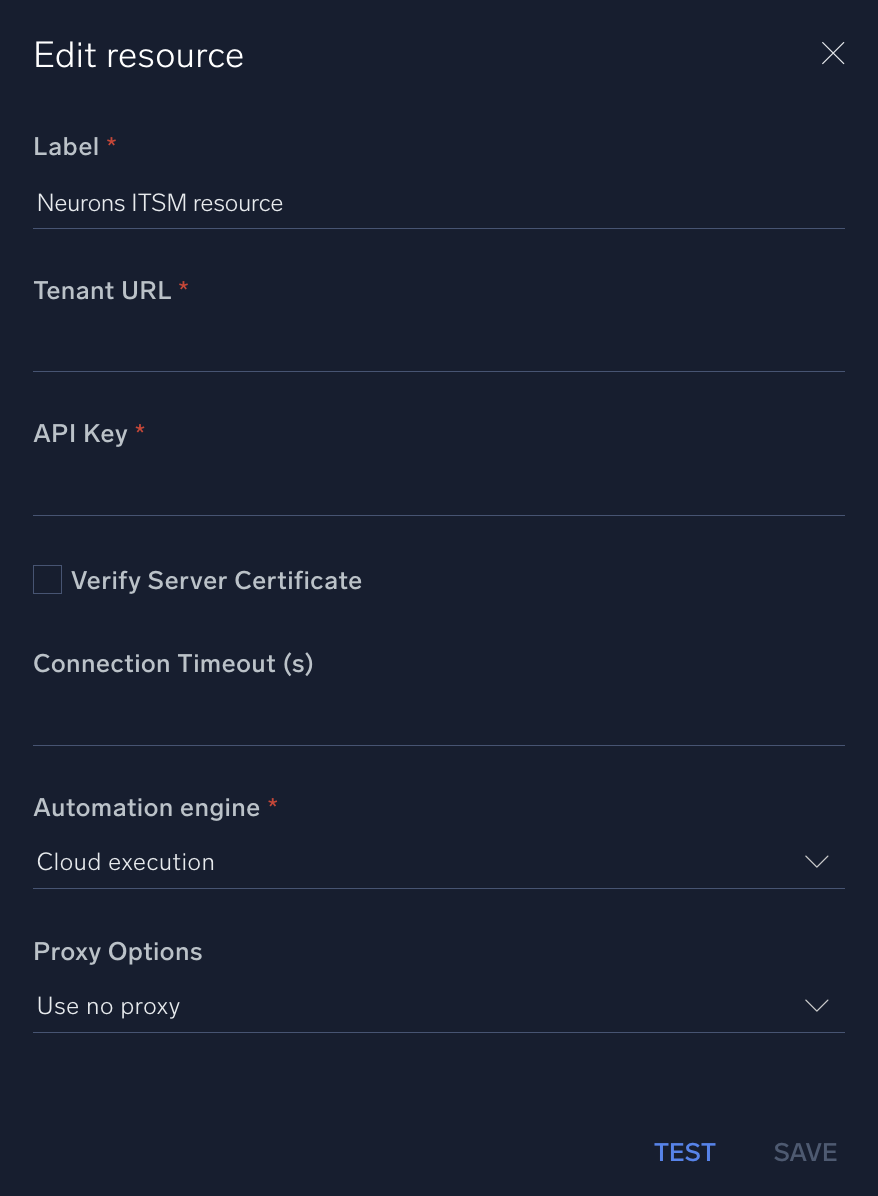Select the text Use no proxy
878x1196 pixels.
[x=108, y=1006]
